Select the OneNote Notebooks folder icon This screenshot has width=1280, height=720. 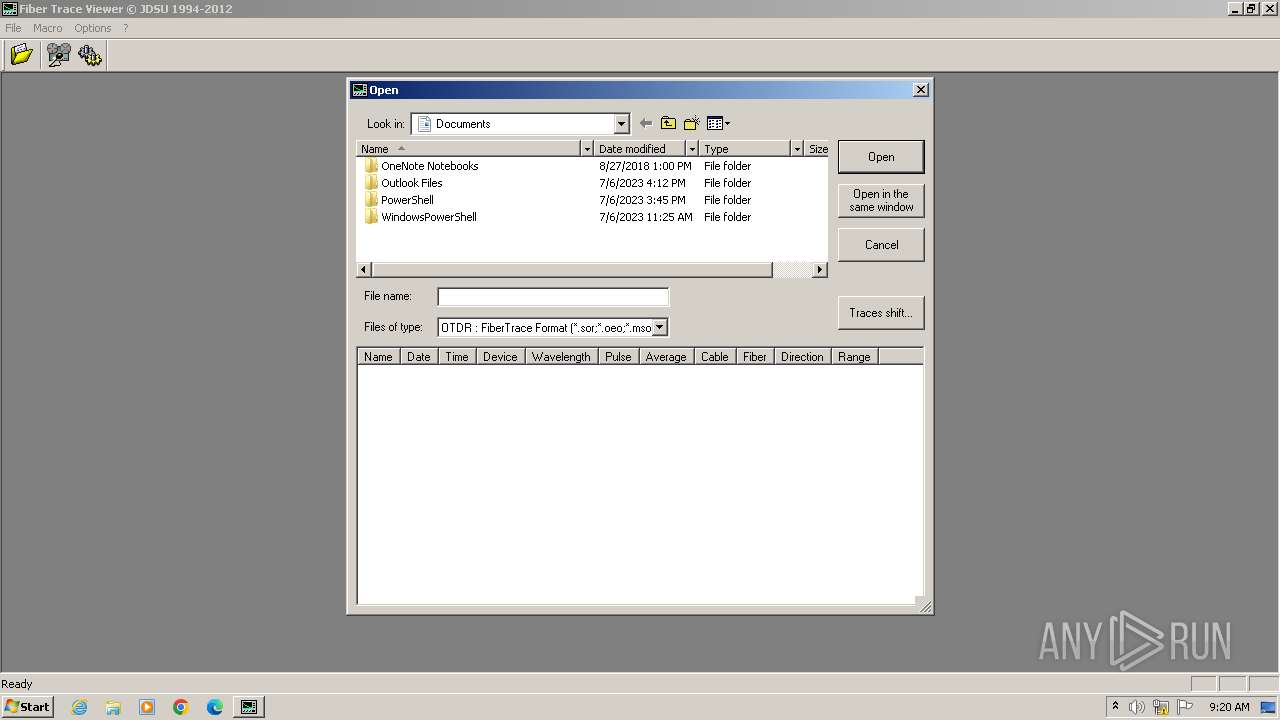(371, 166)
